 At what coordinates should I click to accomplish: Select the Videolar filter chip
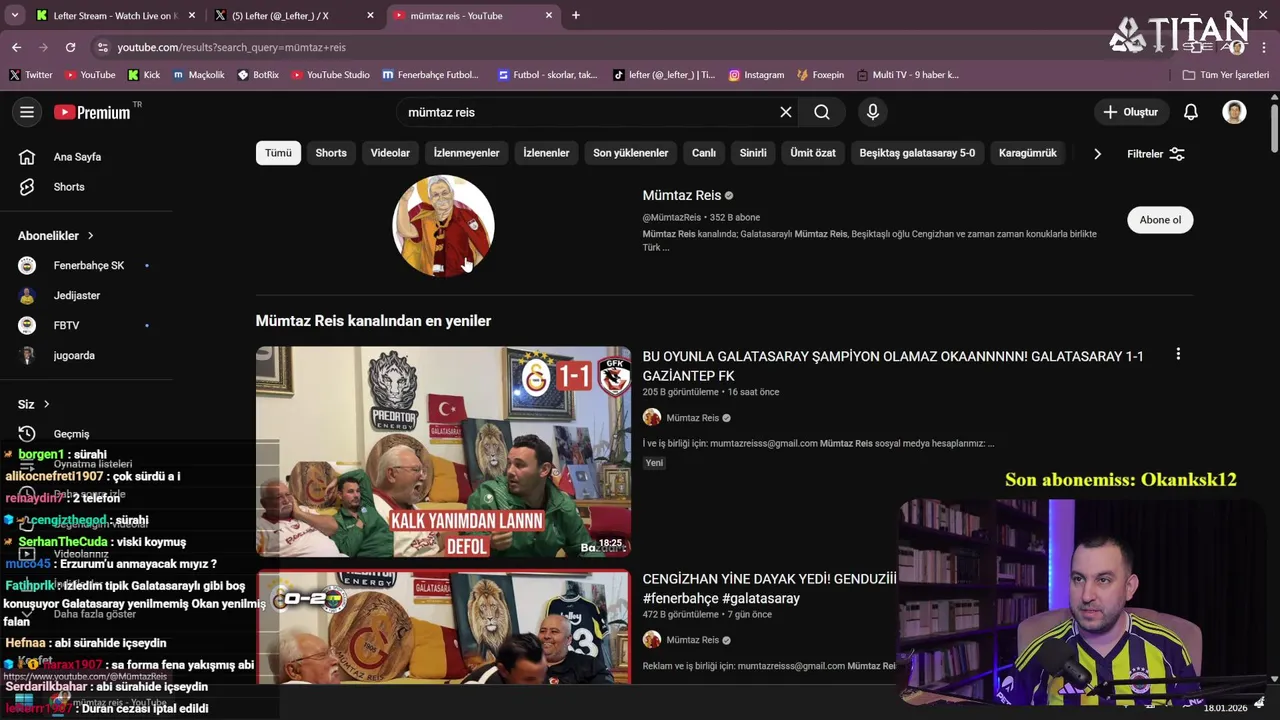click(390, 153)
